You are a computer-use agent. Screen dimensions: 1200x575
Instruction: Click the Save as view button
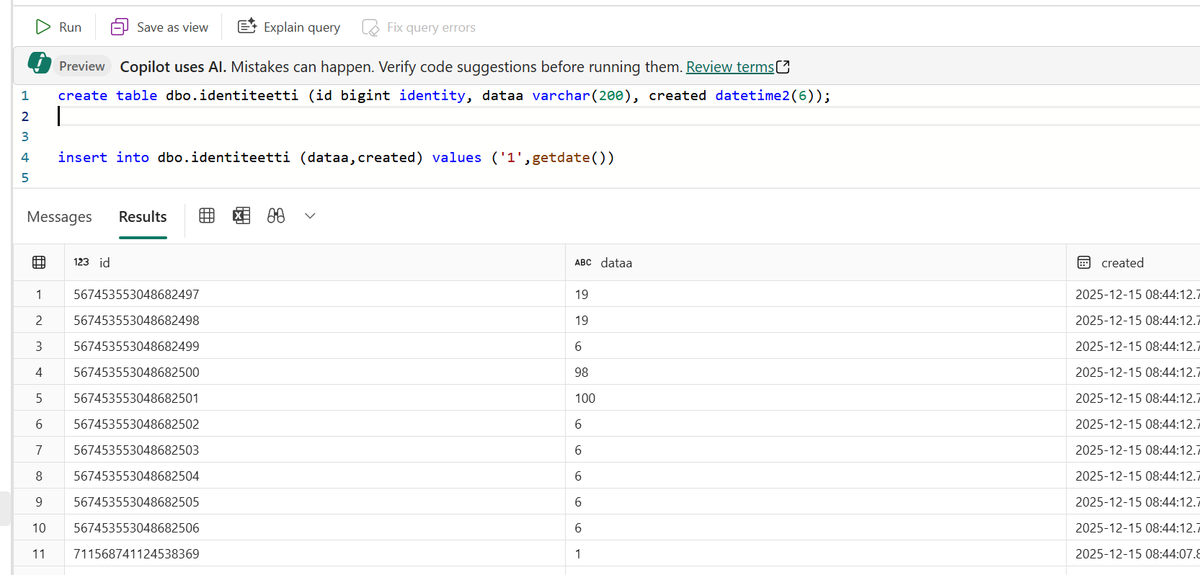160,27
